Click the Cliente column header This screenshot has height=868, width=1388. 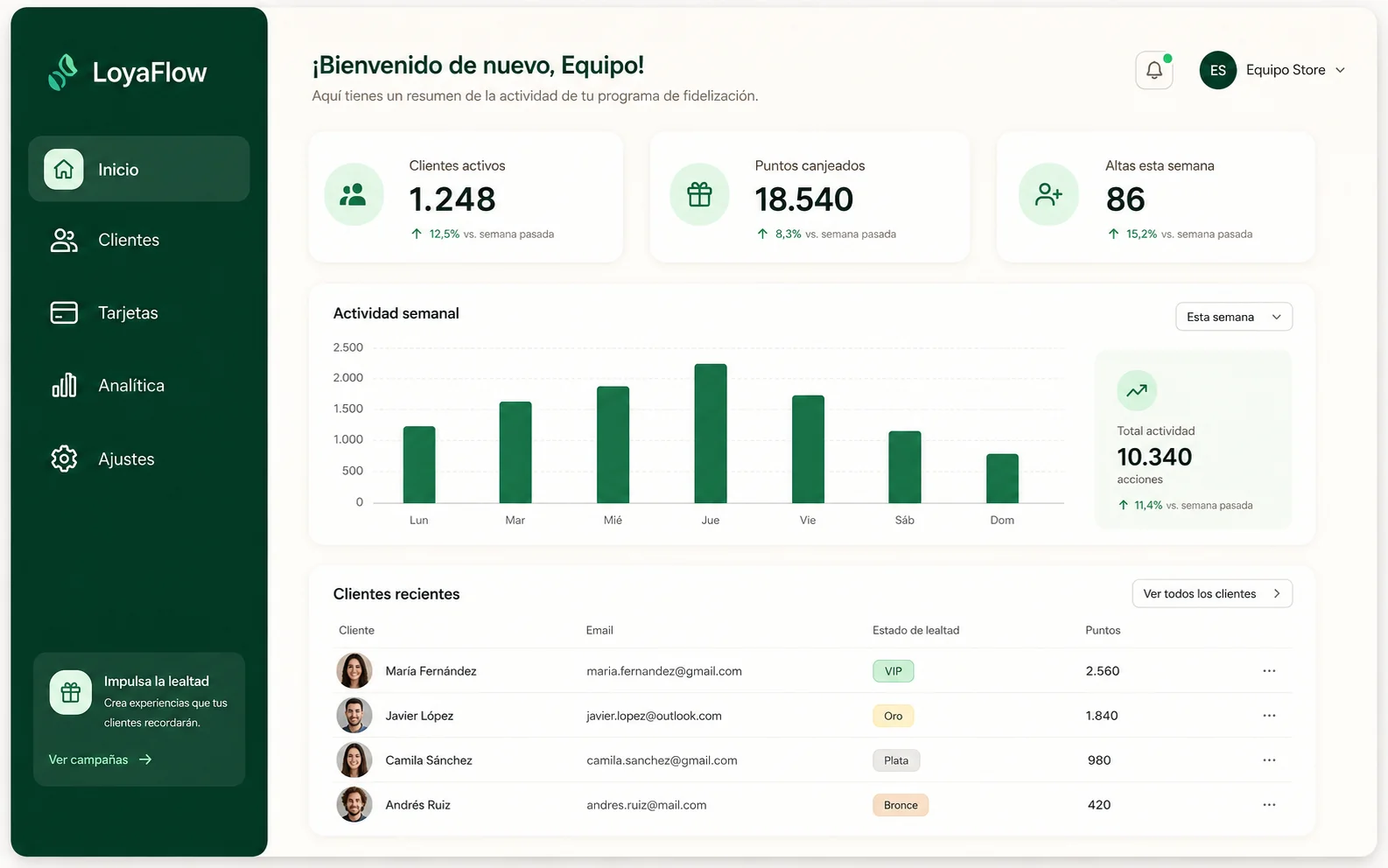pos(356,630)
